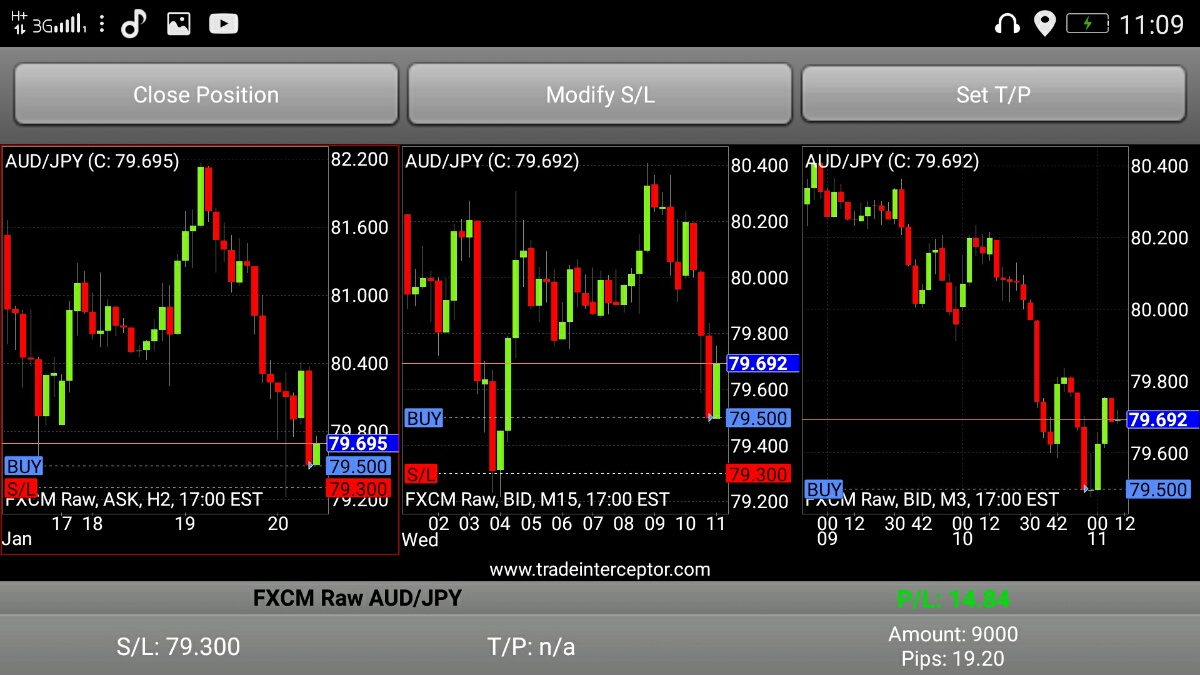
Task: Tap the P/L: 14.84 readout
Action: point(953,599)
